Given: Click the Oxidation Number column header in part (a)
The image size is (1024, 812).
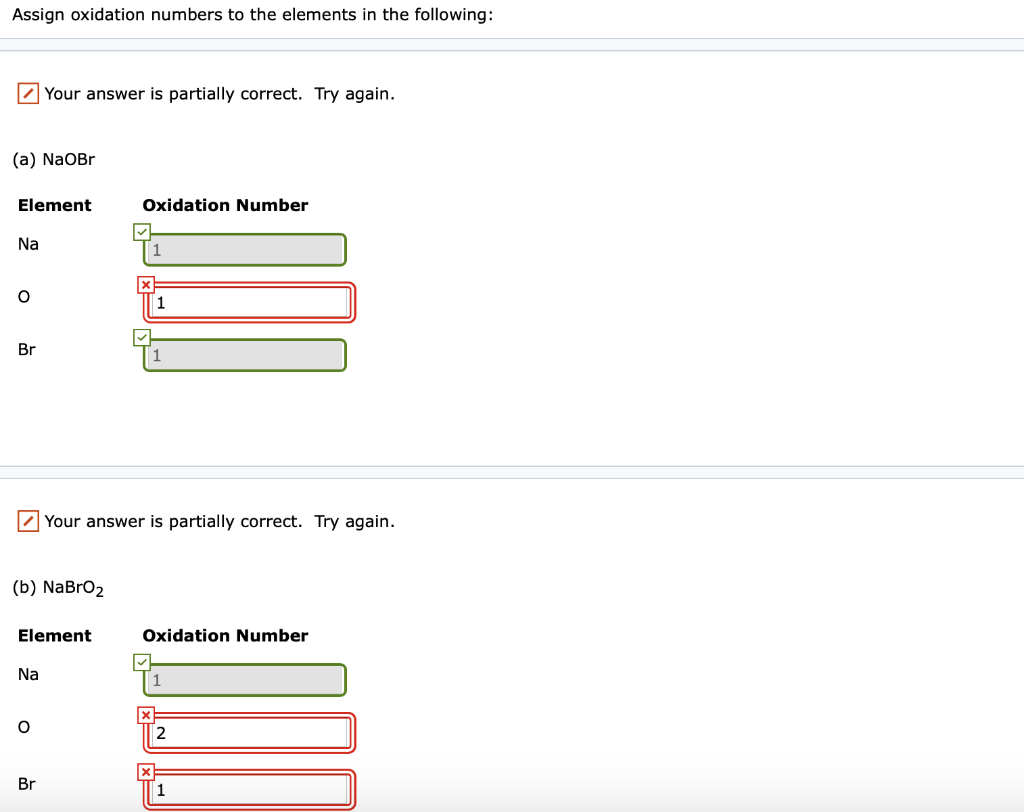Looking at the screenshot, I should pyautogui.click(x=225, y=205).
